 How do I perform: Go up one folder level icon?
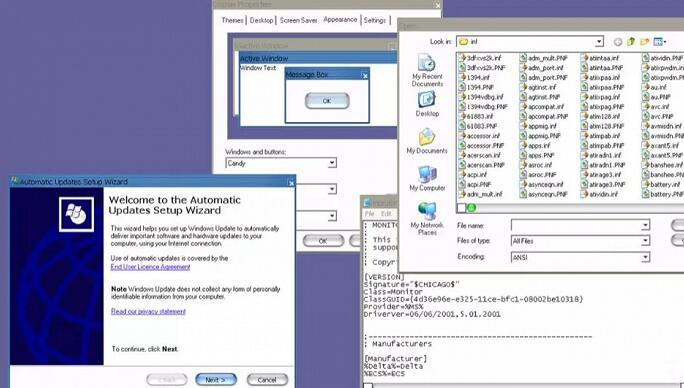tap(631, 41)
